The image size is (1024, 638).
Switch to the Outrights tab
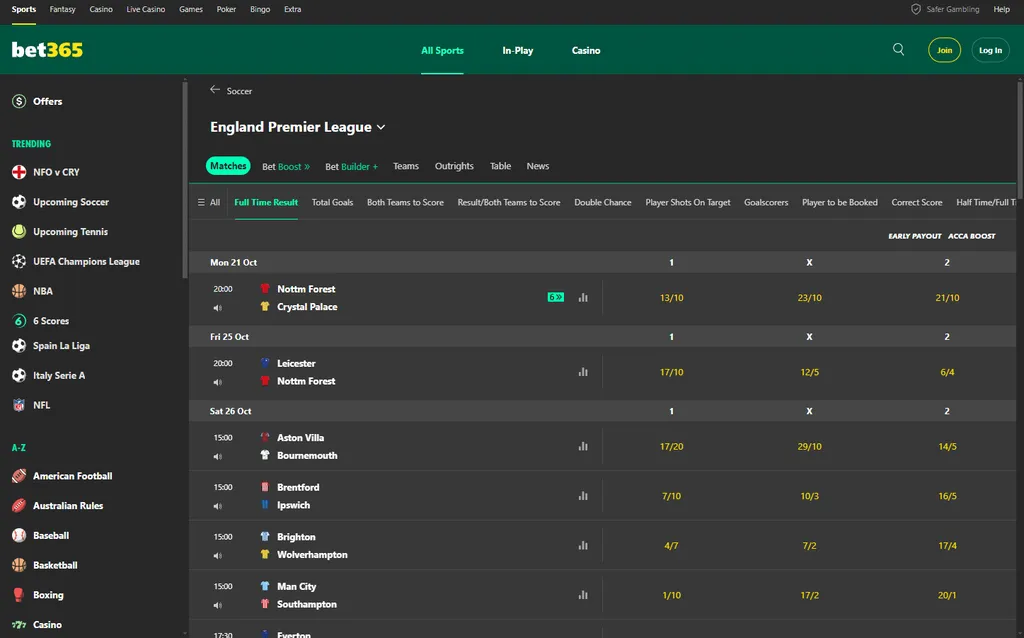(x=454, y=166)
